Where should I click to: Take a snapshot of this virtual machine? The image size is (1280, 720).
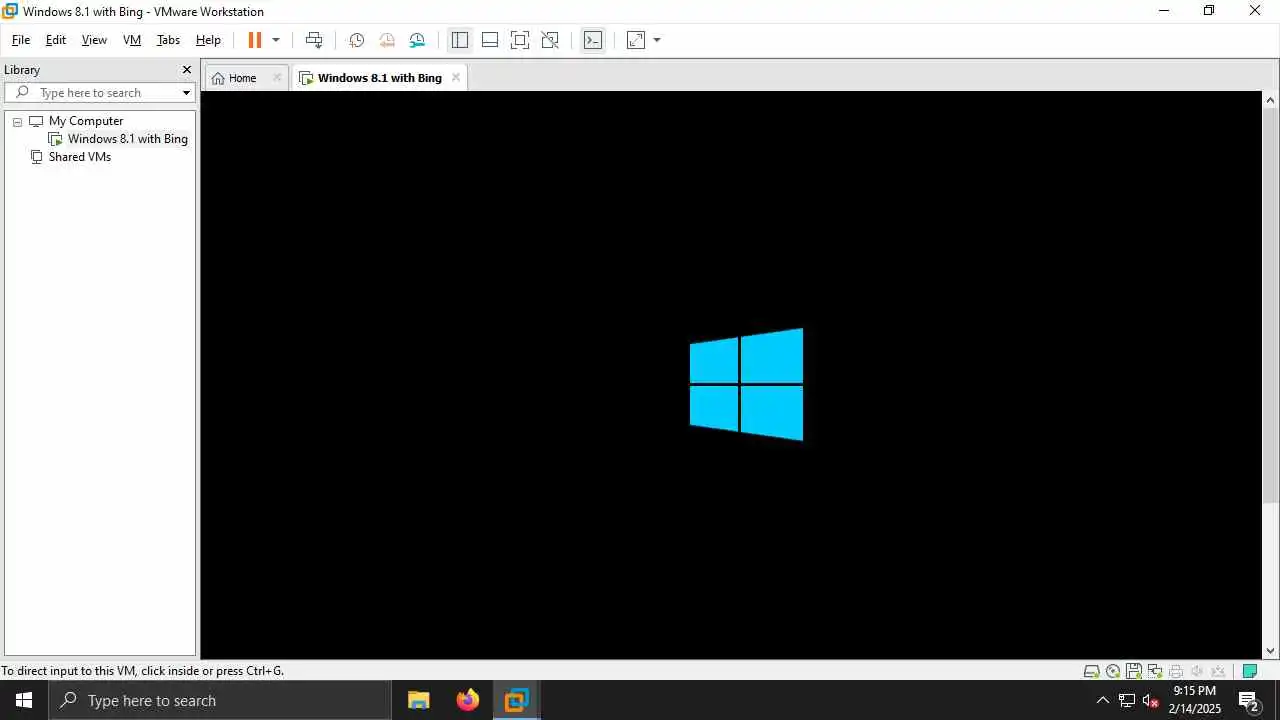click(356, 40)
